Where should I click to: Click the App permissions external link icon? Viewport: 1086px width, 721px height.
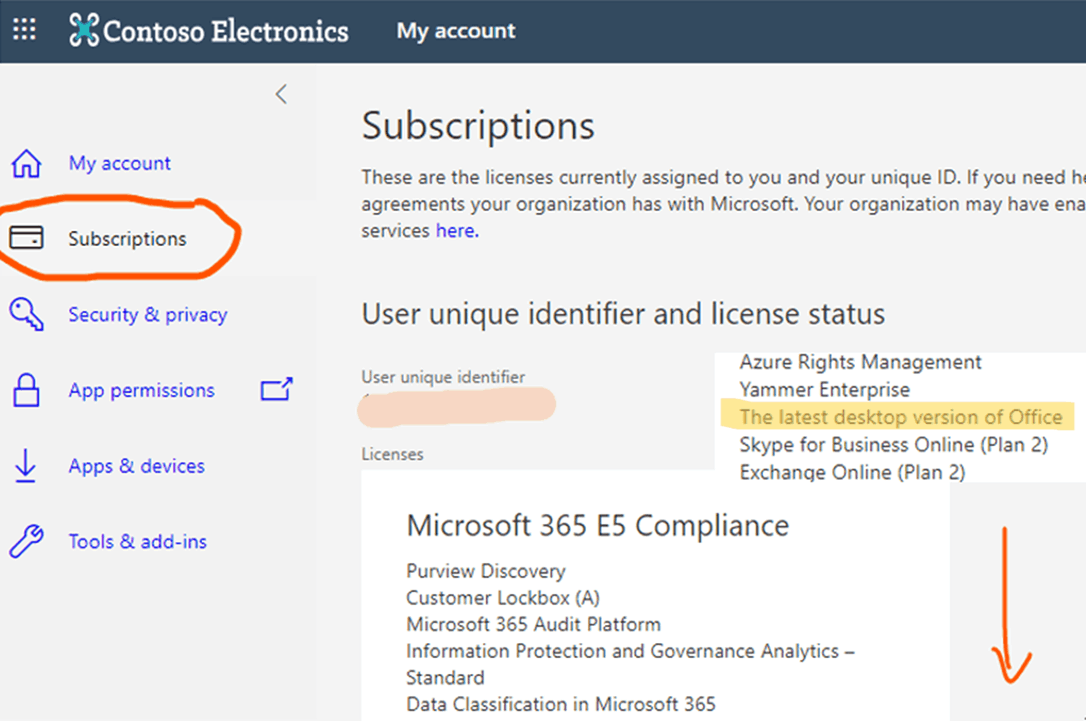click(276, 389)
